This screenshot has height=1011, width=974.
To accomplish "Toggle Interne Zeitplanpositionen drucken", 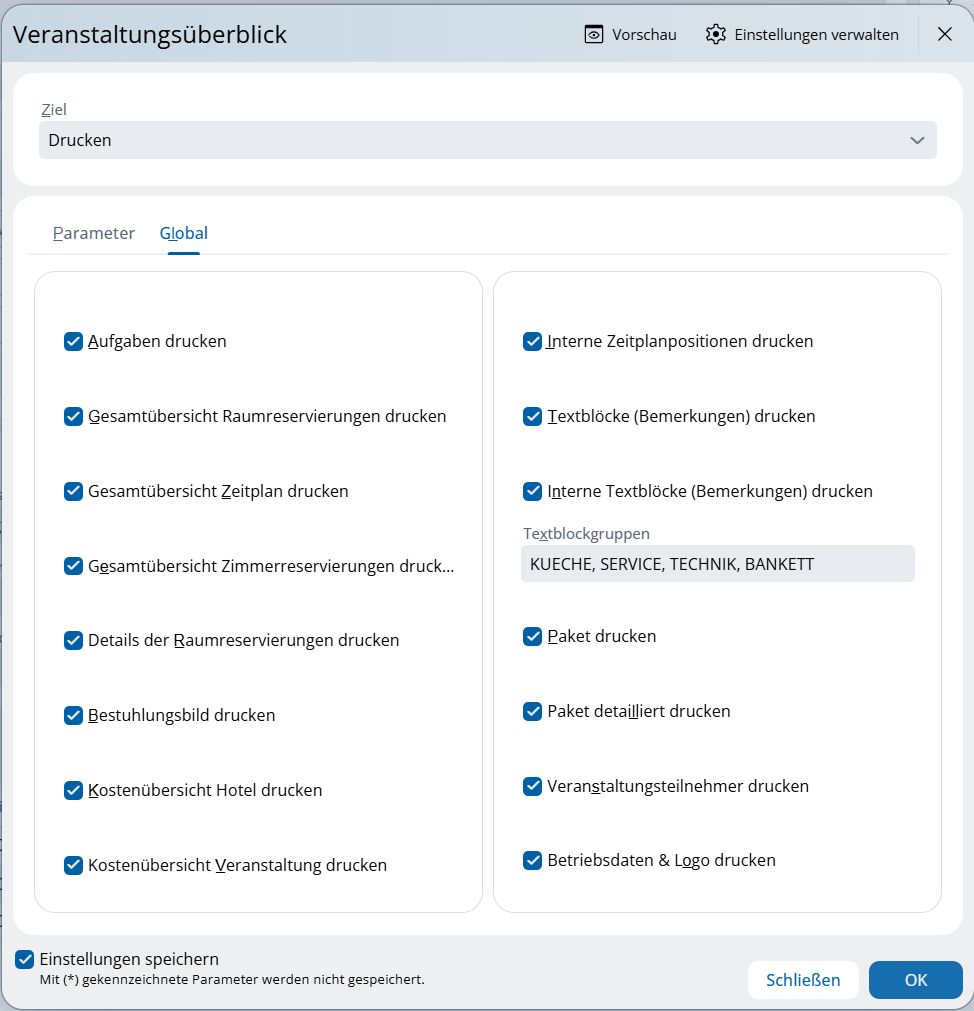I will click(x=532, y=341).
